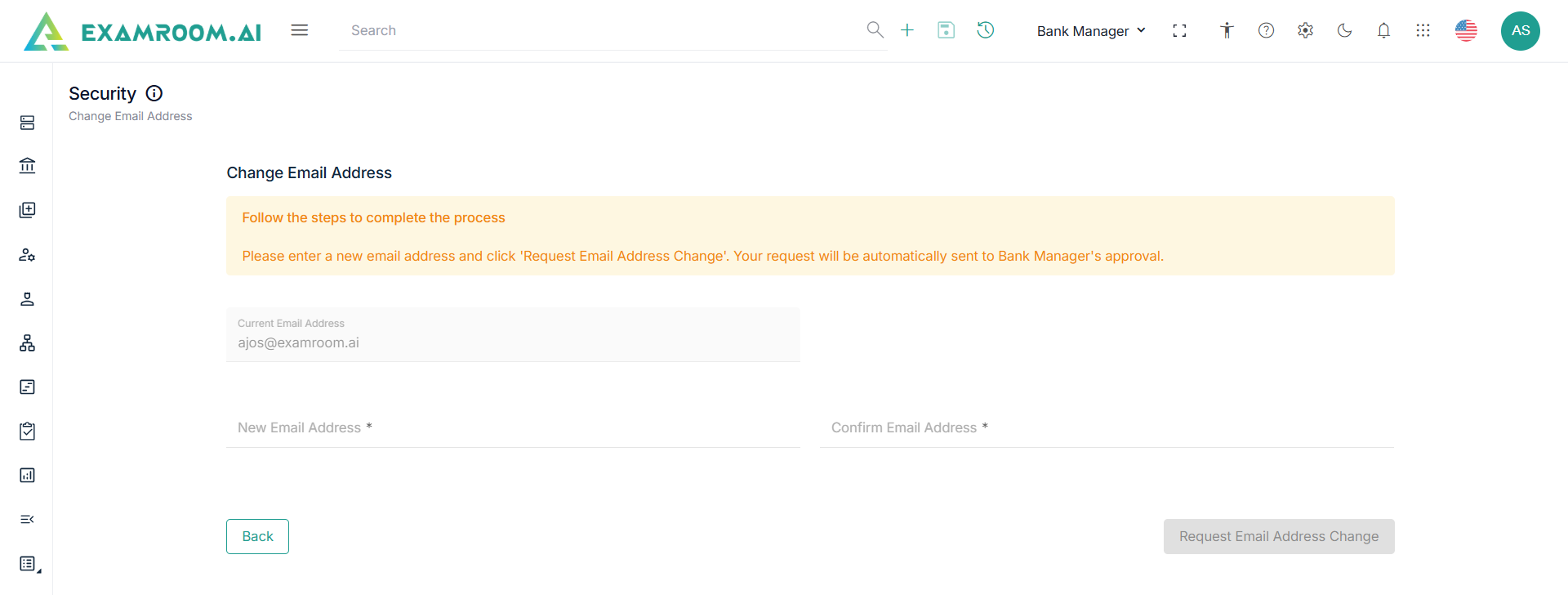The image size is (1568, 595).
Task: Click the plus add icon
Action: click(907, 30)
